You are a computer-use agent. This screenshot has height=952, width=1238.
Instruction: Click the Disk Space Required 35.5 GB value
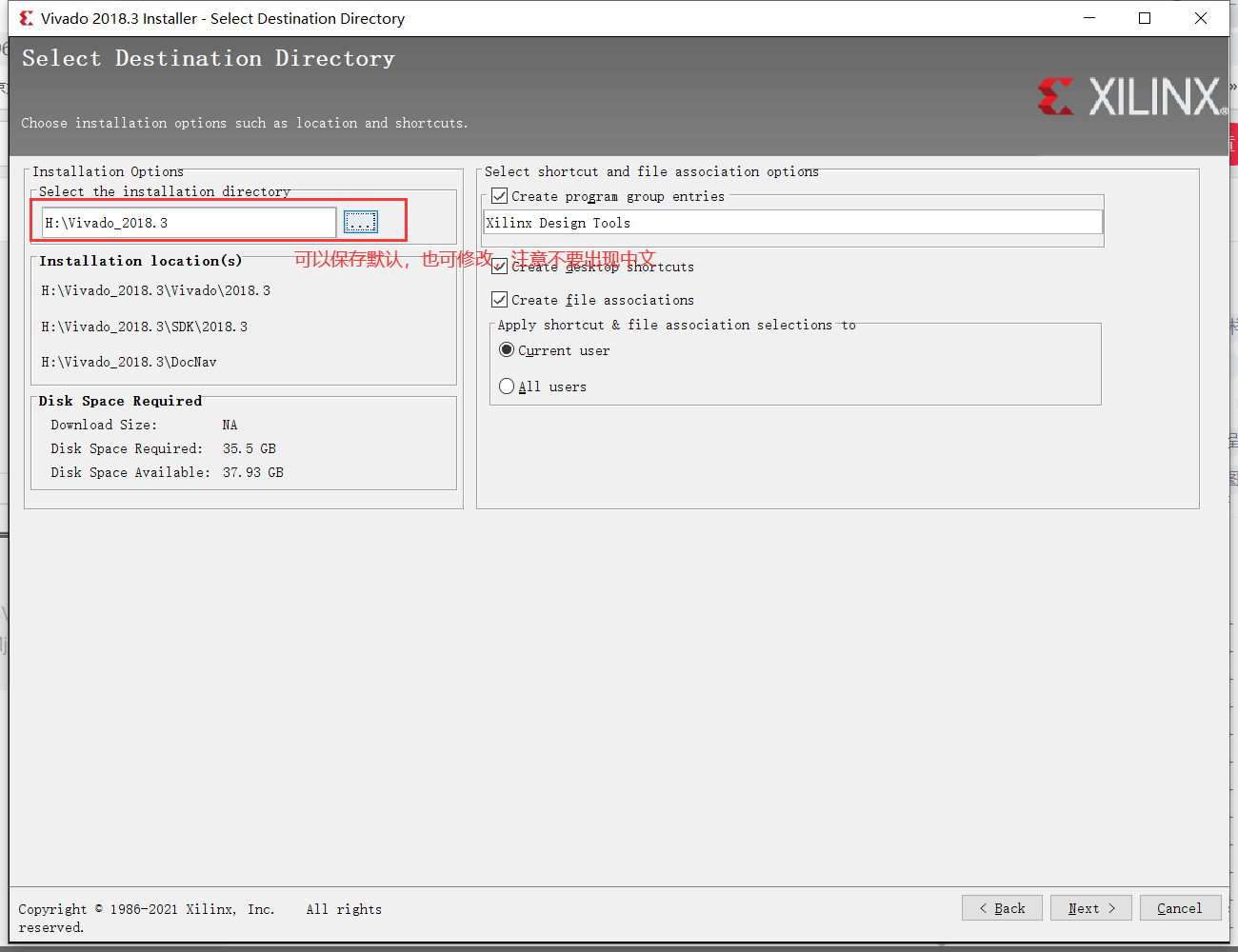pos(250,448)
